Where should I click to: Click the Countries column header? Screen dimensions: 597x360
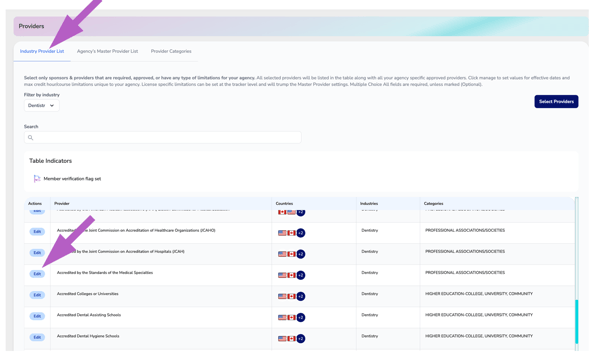pos(284,204)
